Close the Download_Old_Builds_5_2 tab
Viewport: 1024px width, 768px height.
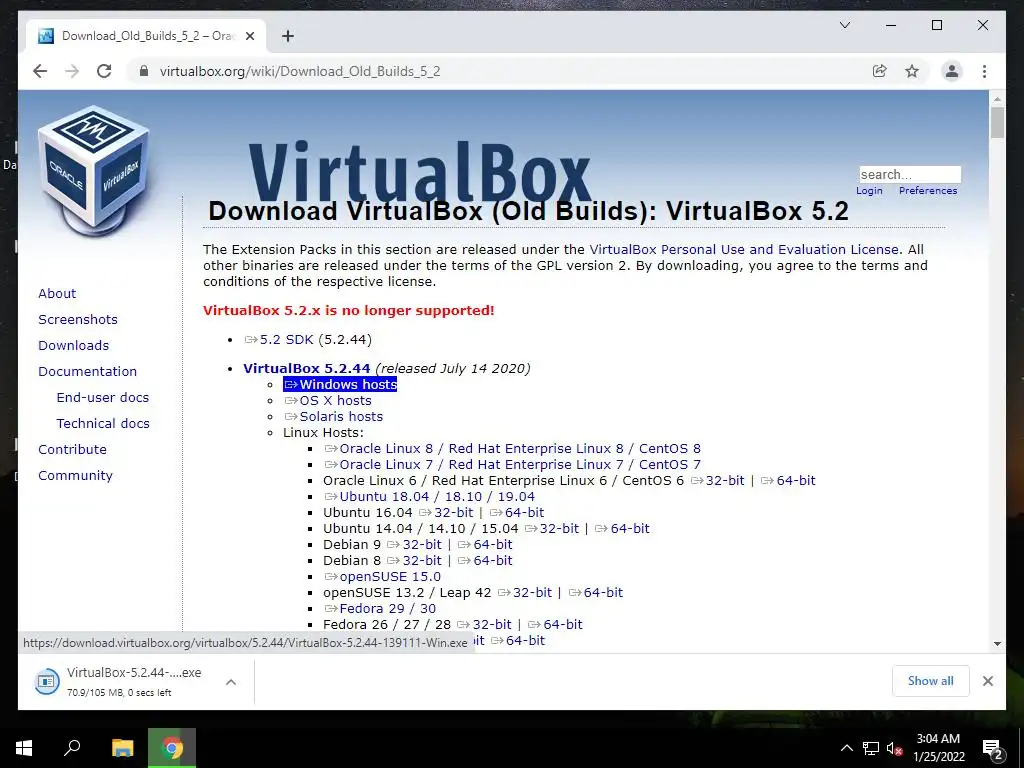pos(249,36)
